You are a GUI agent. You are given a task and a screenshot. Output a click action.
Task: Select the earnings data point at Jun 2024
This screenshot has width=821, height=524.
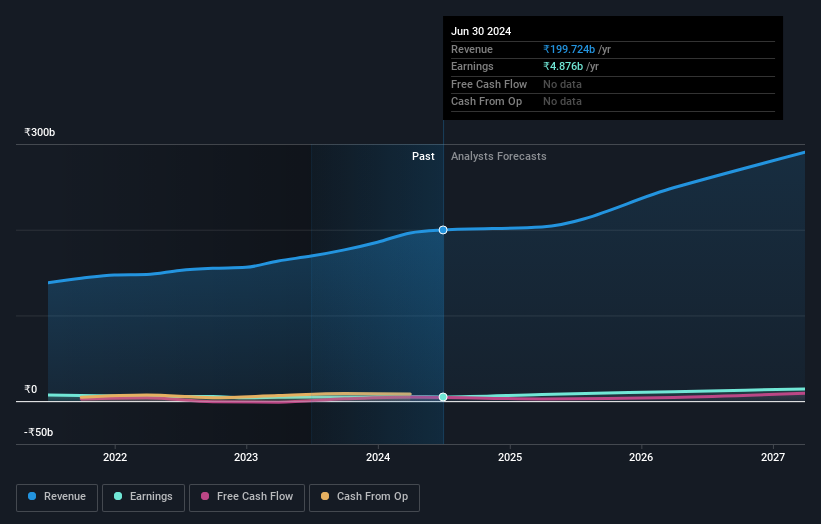443,397
